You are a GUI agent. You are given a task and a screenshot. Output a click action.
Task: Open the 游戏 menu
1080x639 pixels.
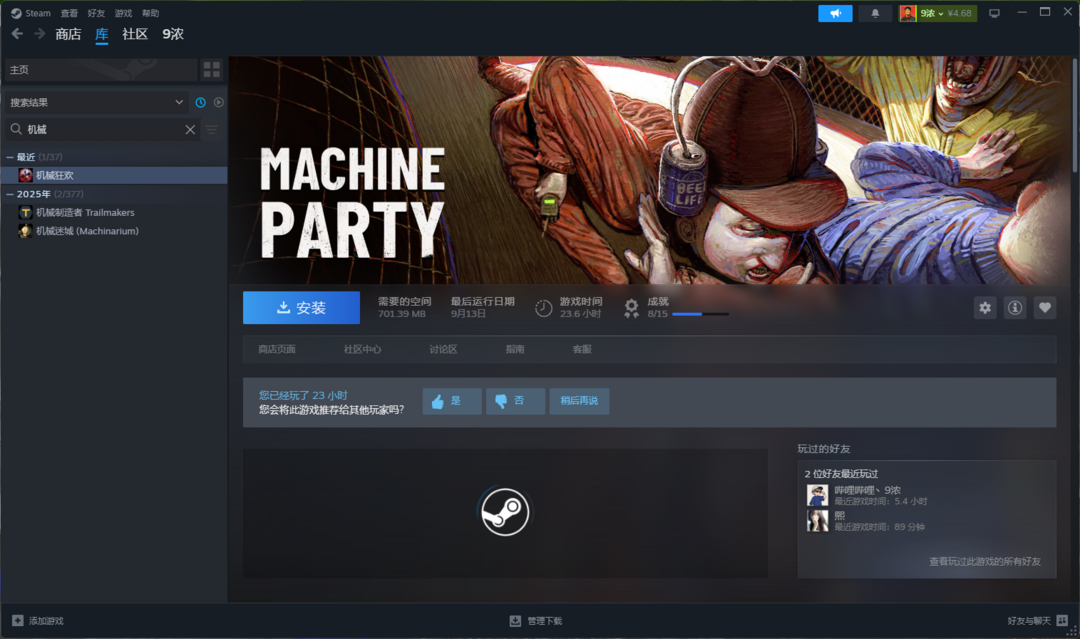[123, 13]
